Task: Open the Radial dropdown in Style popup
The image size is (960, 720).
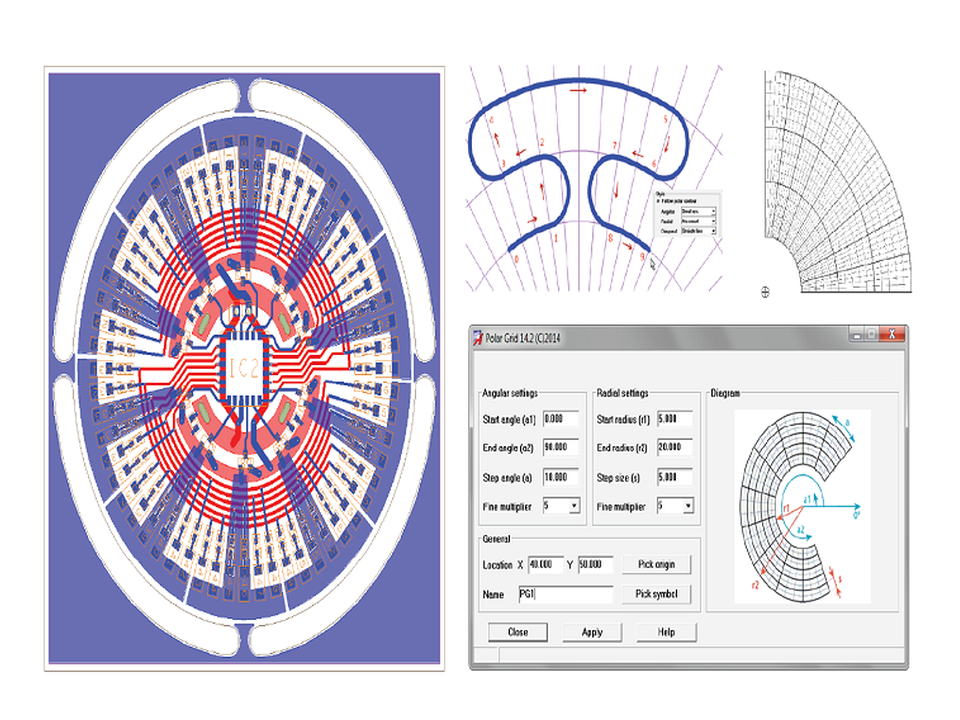Action: click(x=699, y=221)
